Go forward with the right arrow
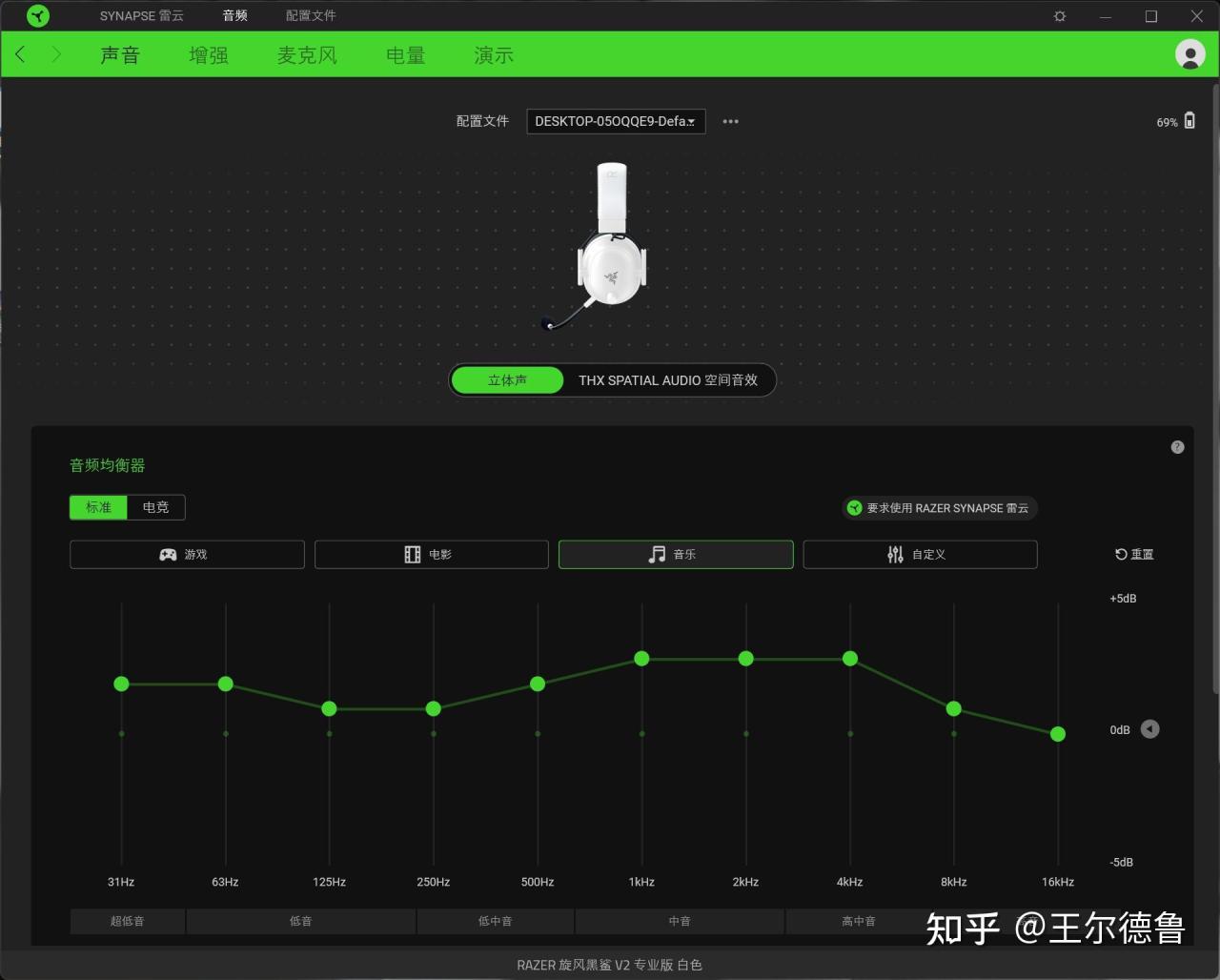The height and width of the screenshot is (980, 1220). [x=56, y=54]
